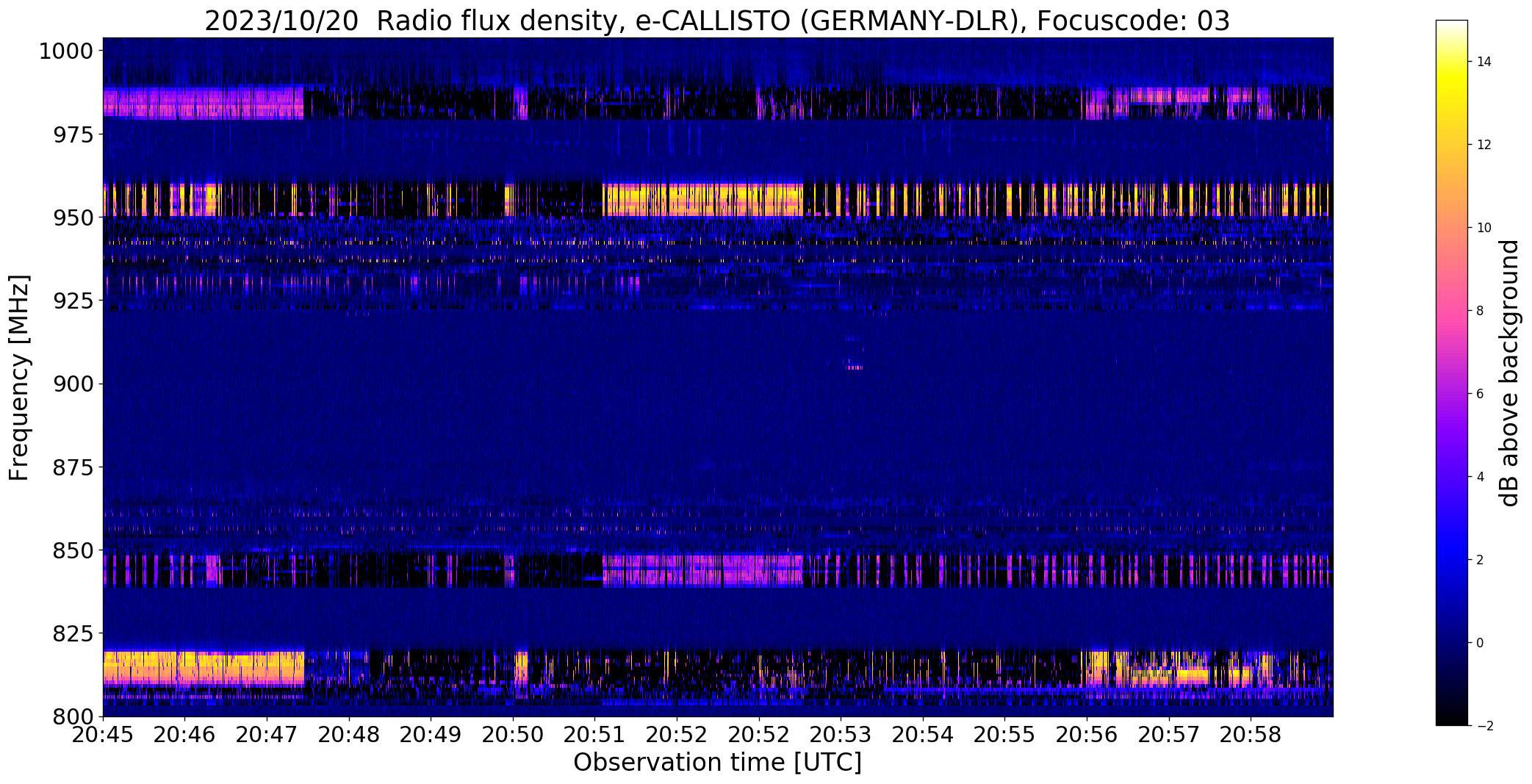Image resolution: width=1532 pixels, height=784 pixels.
Task: Select the 875 frequency tick label
Action: pyautogui.click(x=73, y=467)
